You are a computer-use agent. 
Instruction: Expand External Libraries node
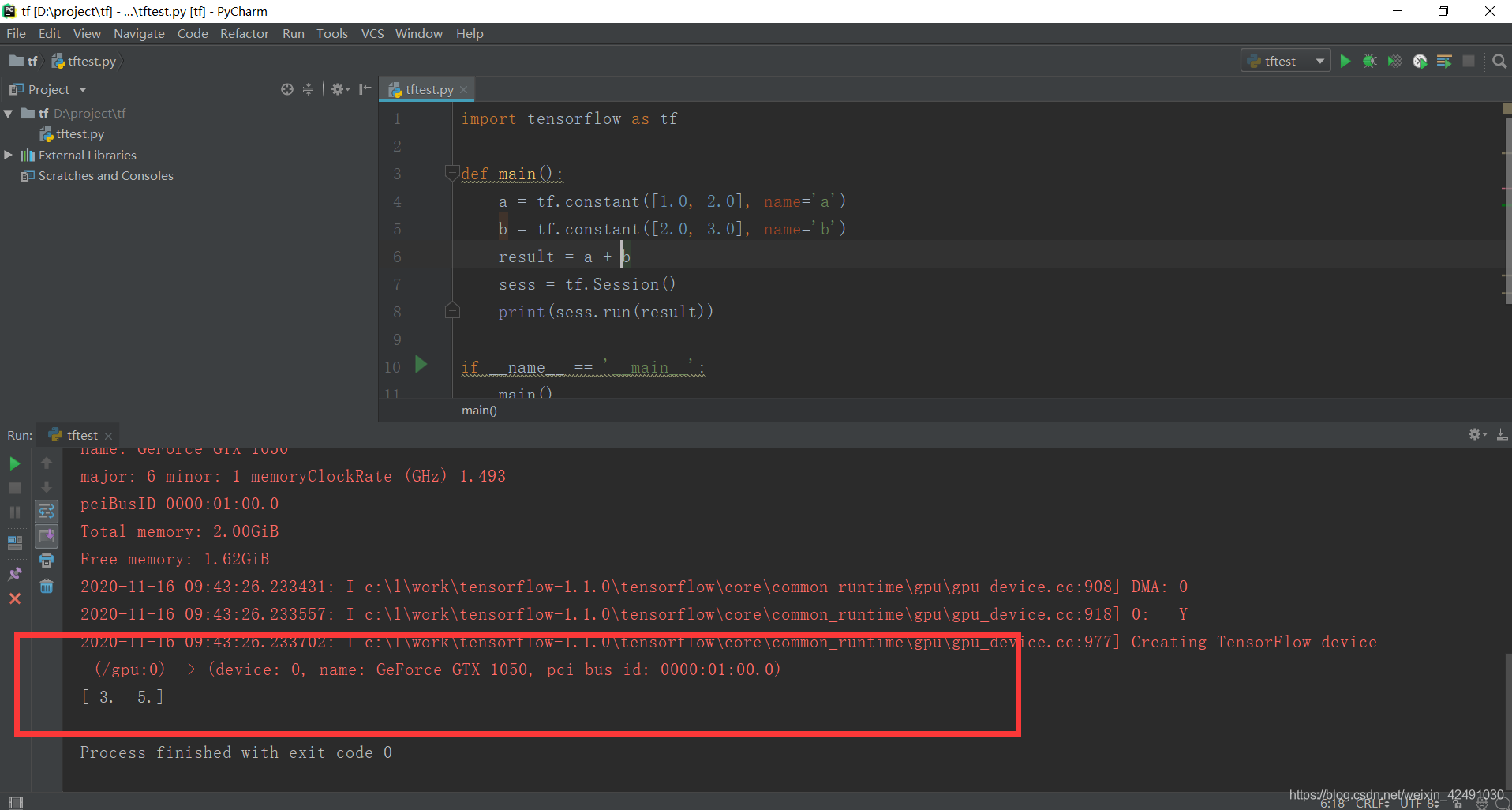point(8,155)
